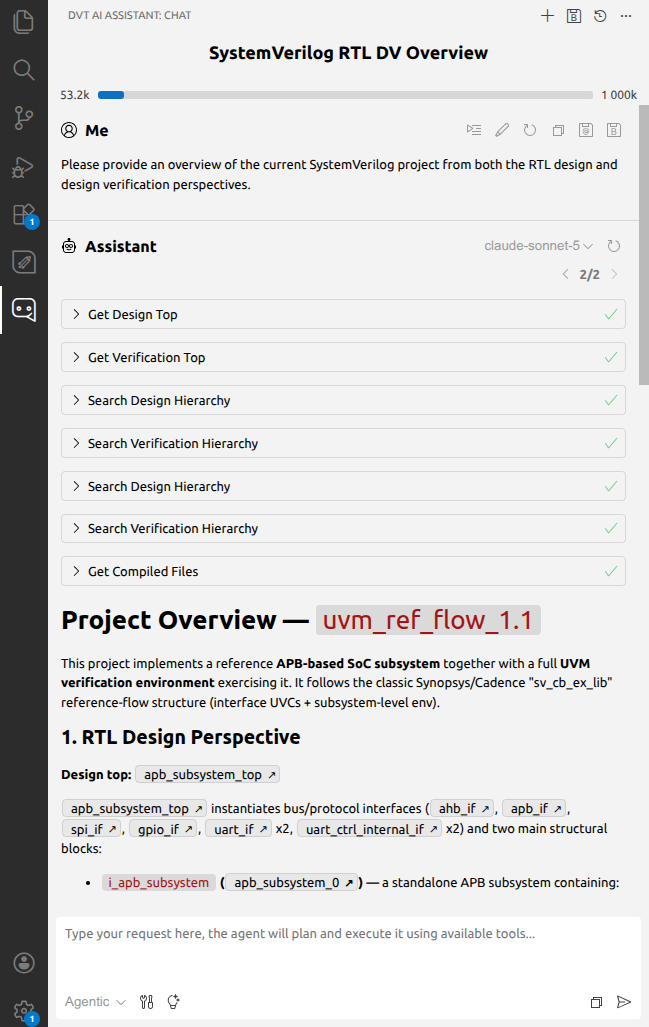Open the notepad-pencil view in activity bar
This screenshot has width=649, height=1027.
click(x=24, y=262)
